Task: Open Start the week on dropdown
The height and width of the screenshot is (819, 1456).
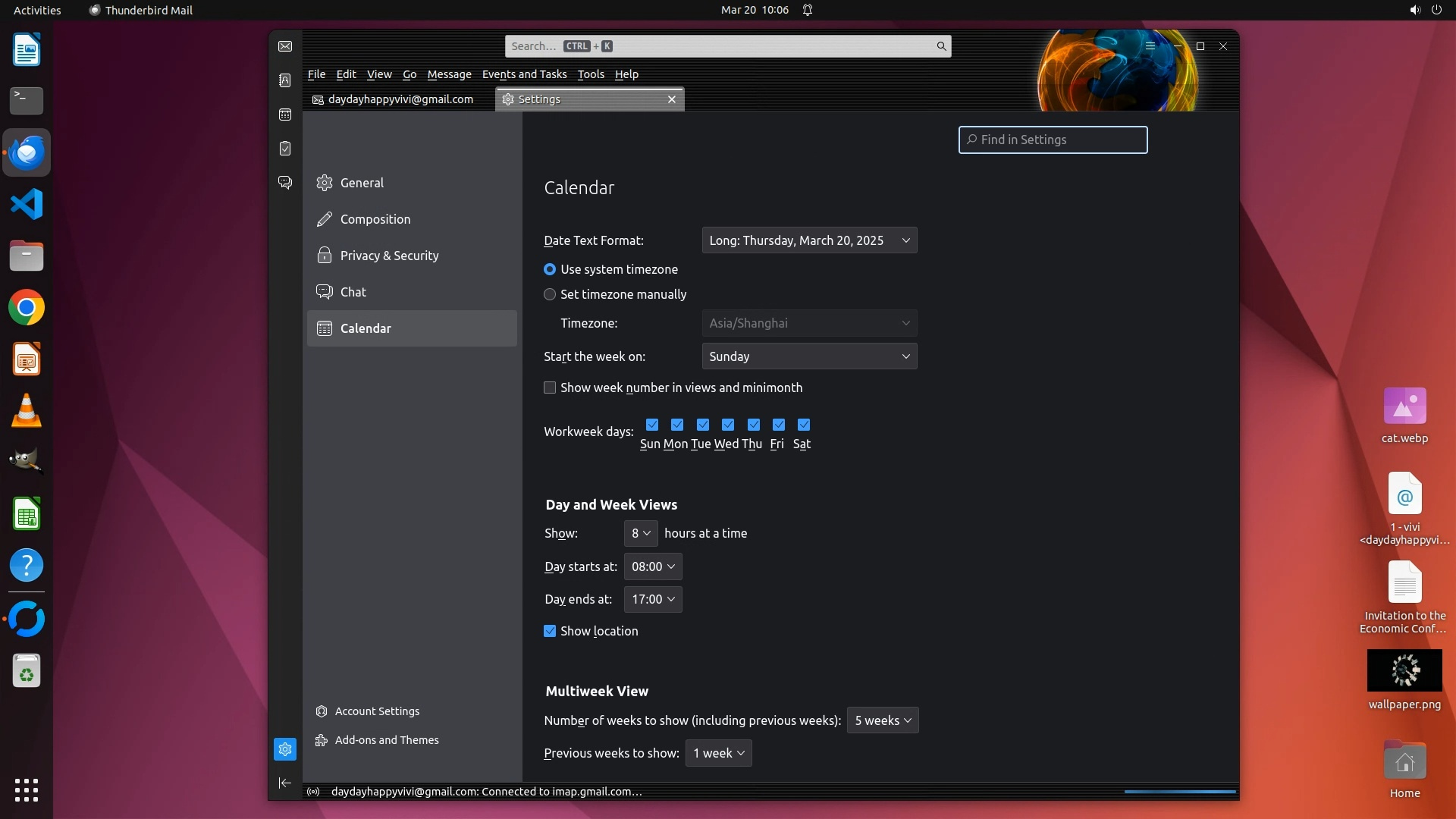Action: (809, 356)
